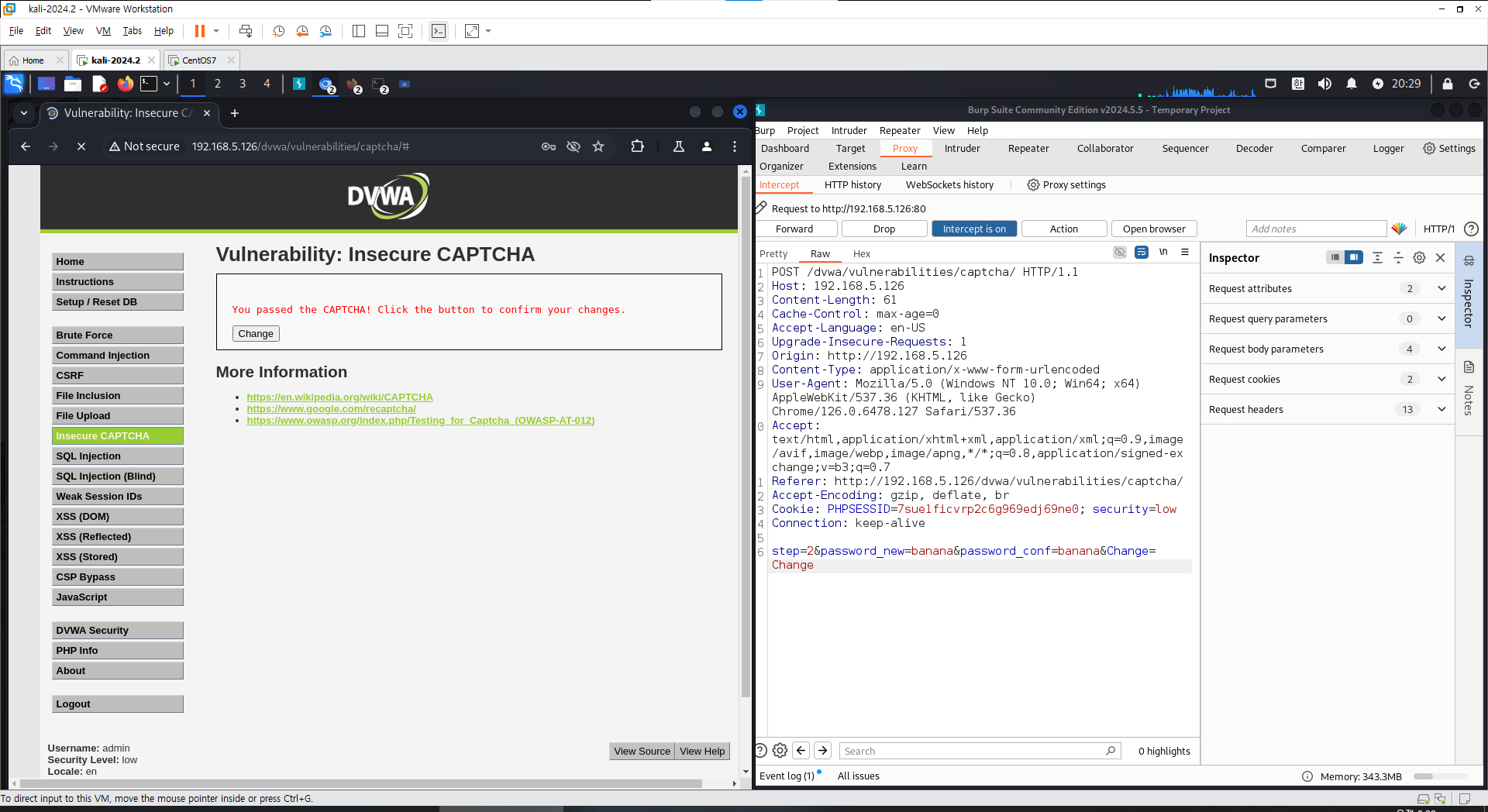1488x812 pixels.
Task: Open VMware snapshot manager icon
Action: tap(325, 31)
